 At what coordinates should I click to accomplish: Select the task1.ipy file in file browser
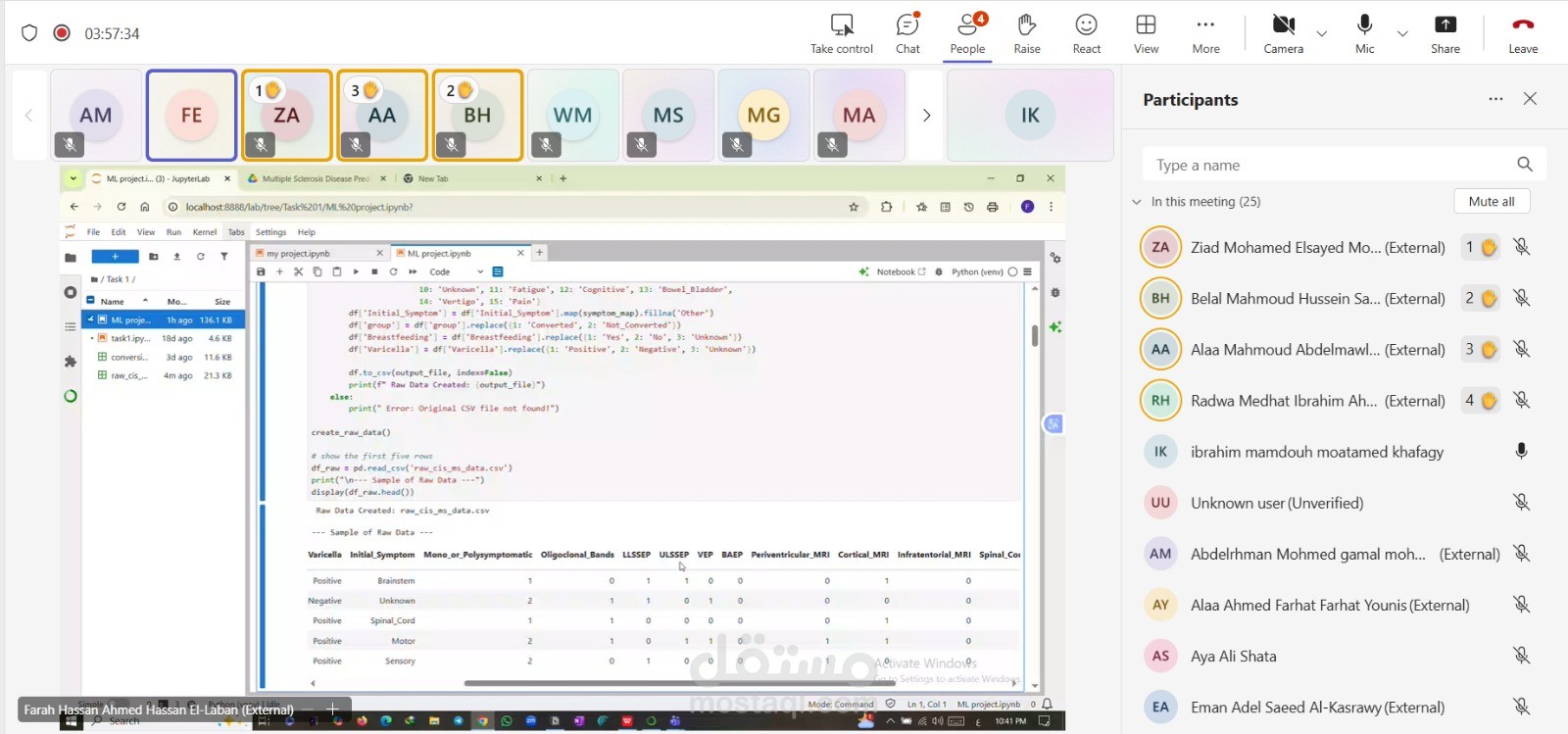click(164, 338)
